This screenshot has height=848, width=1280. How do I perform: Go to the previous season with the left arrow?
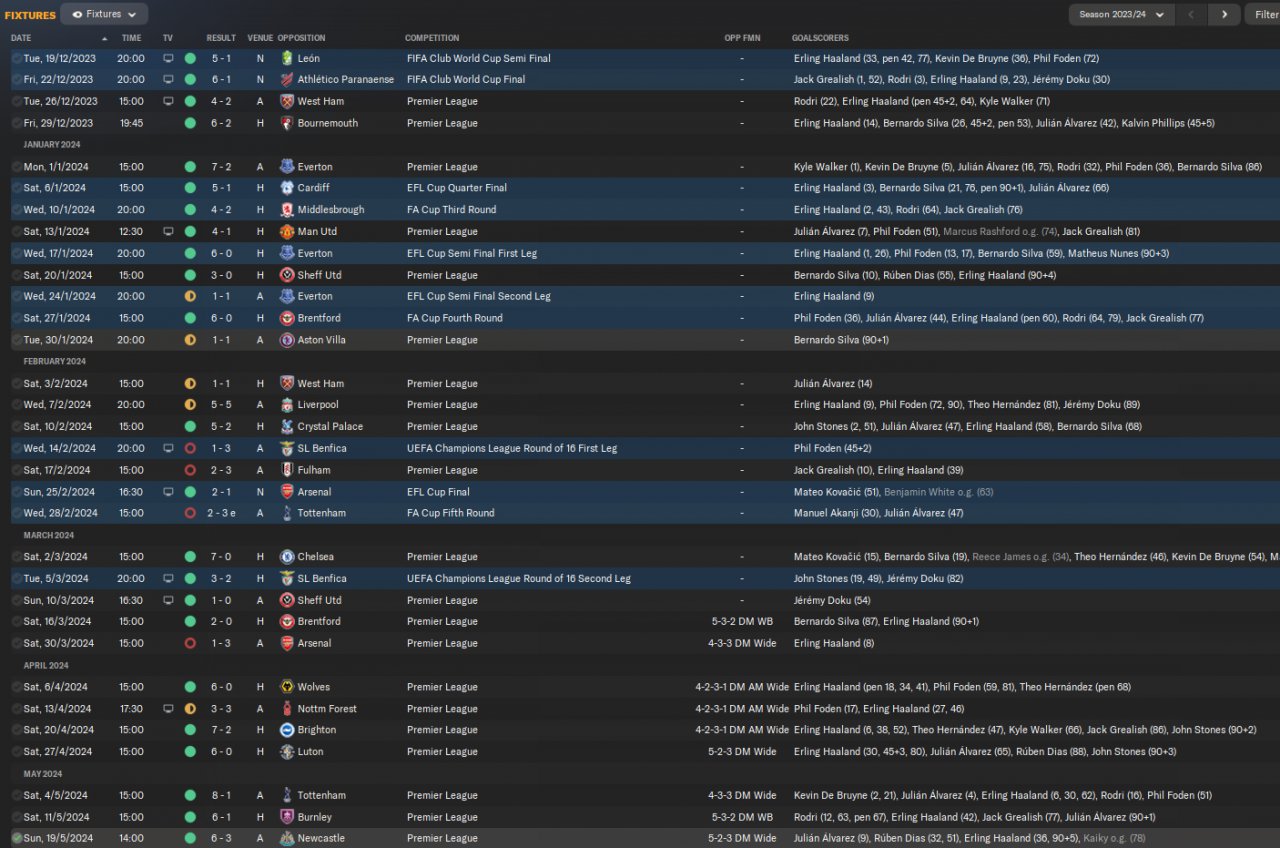[x=1191, y=14]
